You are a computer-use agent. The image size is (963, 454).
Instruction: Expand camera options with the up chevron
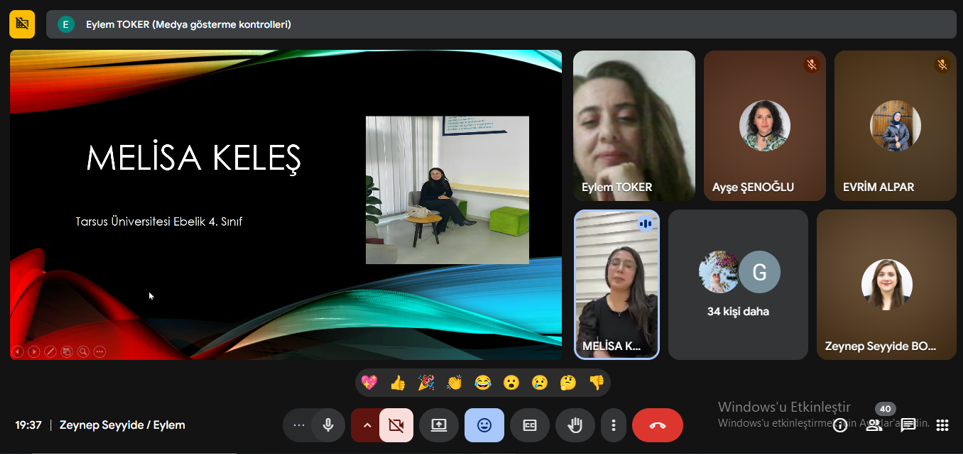click(366, 425)
